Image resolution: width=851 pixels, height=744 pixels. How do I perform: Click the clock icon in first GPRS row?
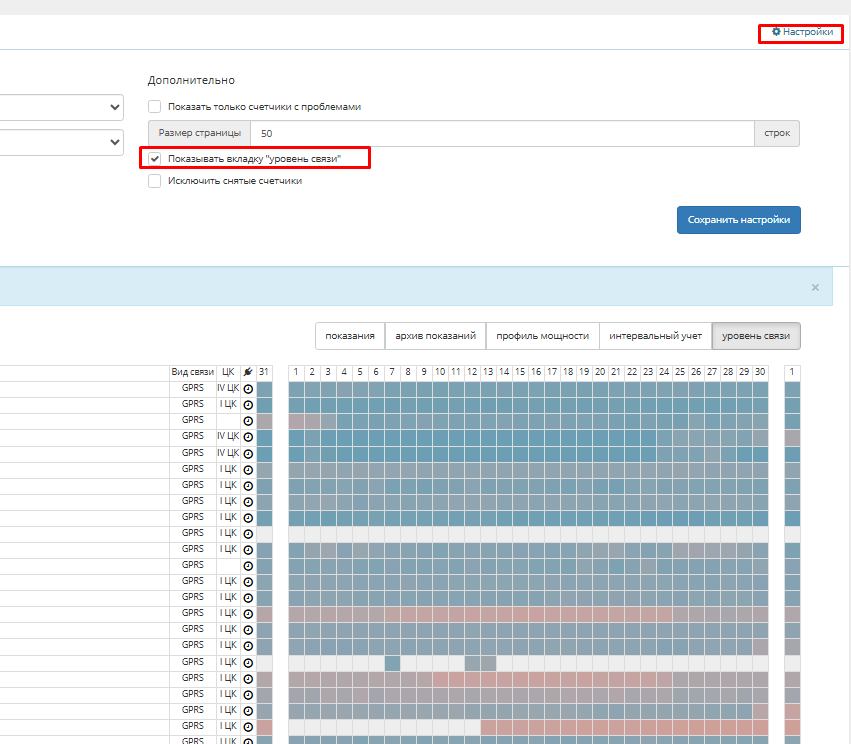[x=248, y=388]
